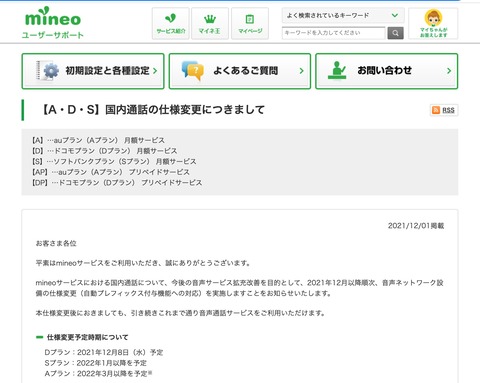The height and width of the screenshot is (383, 480).
Task: Click the speech bubble icon in よくあるご質問
Action: (193, 70)
